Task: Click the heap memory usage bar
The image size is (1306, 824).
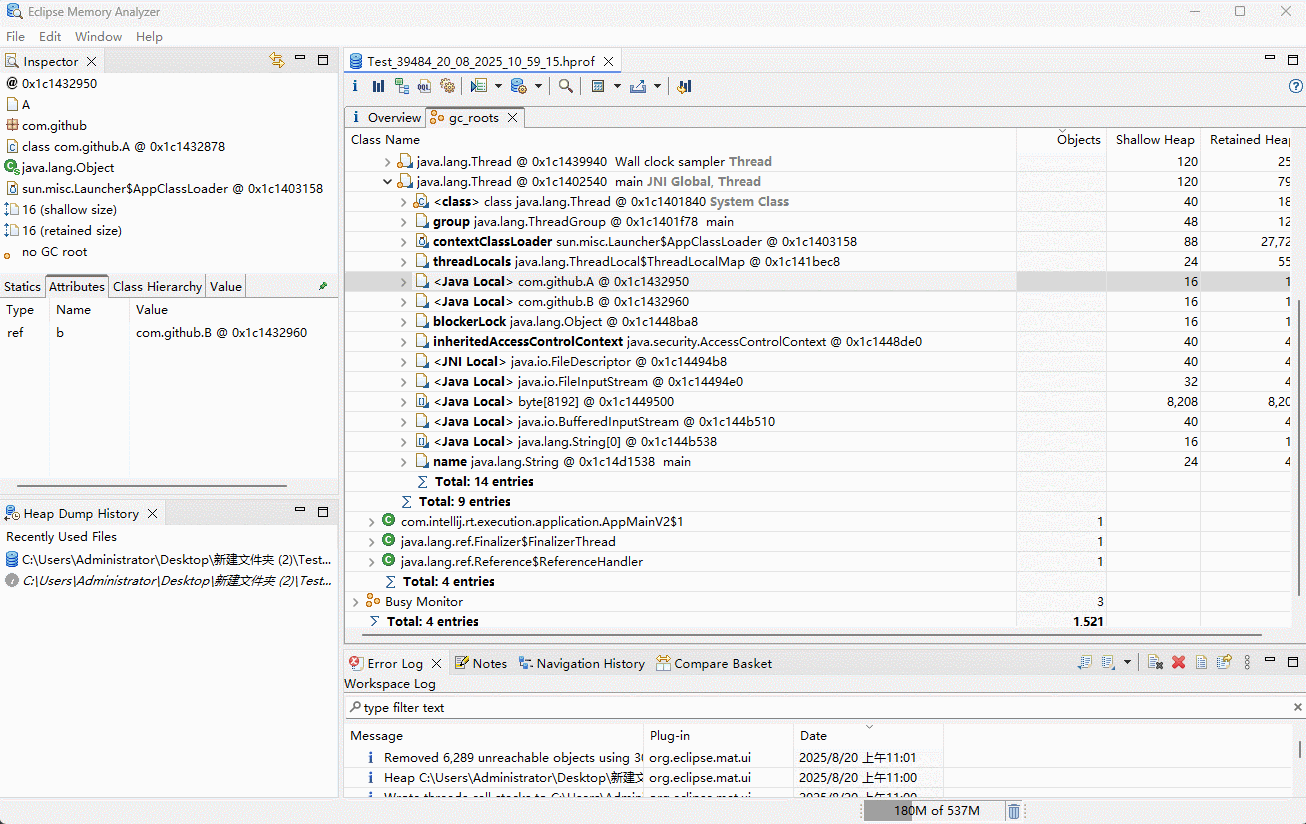Action: point(935,811)
